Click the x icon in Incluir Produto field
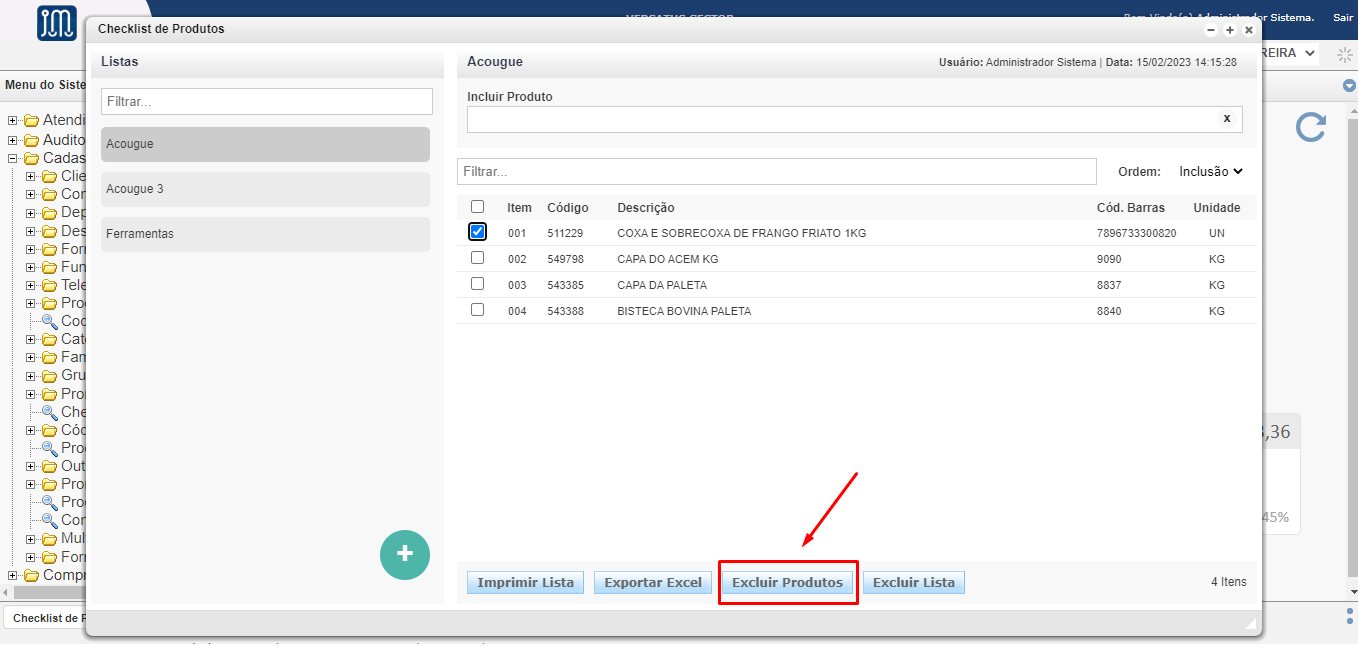This screenshot has height=656, width=1365. tap(1227, 118)
